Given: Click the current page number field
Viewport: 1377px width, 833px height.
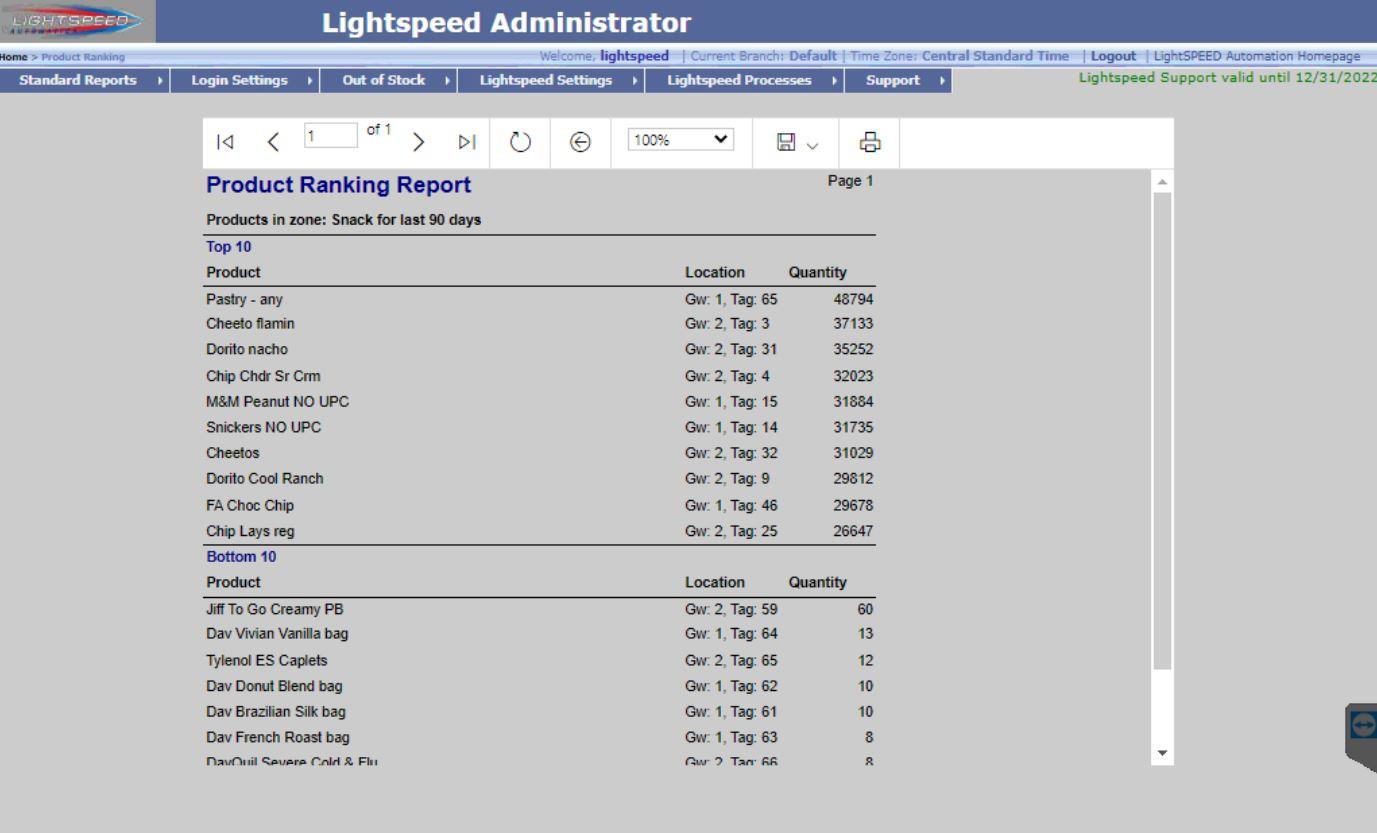Looking at the screenshot, I should 331,134.
